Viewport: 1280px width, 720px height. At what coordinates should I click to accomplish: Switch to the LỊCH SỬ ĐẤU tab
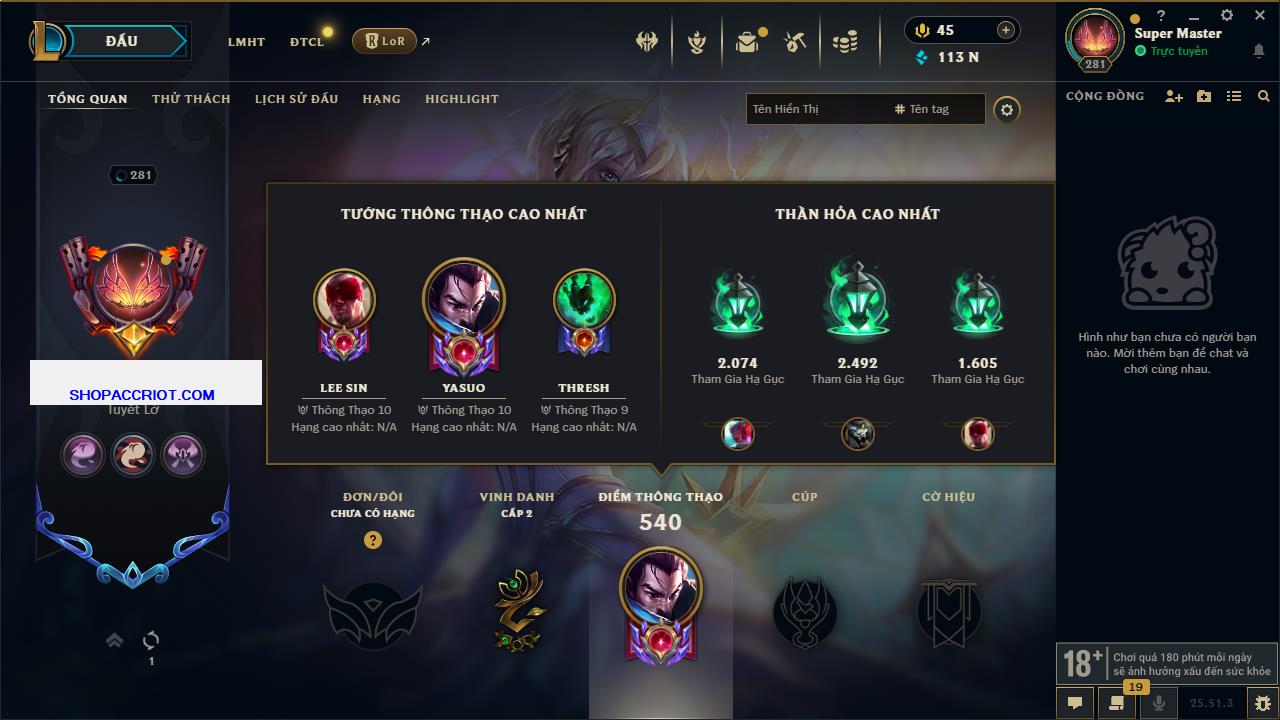coord(296,99)
